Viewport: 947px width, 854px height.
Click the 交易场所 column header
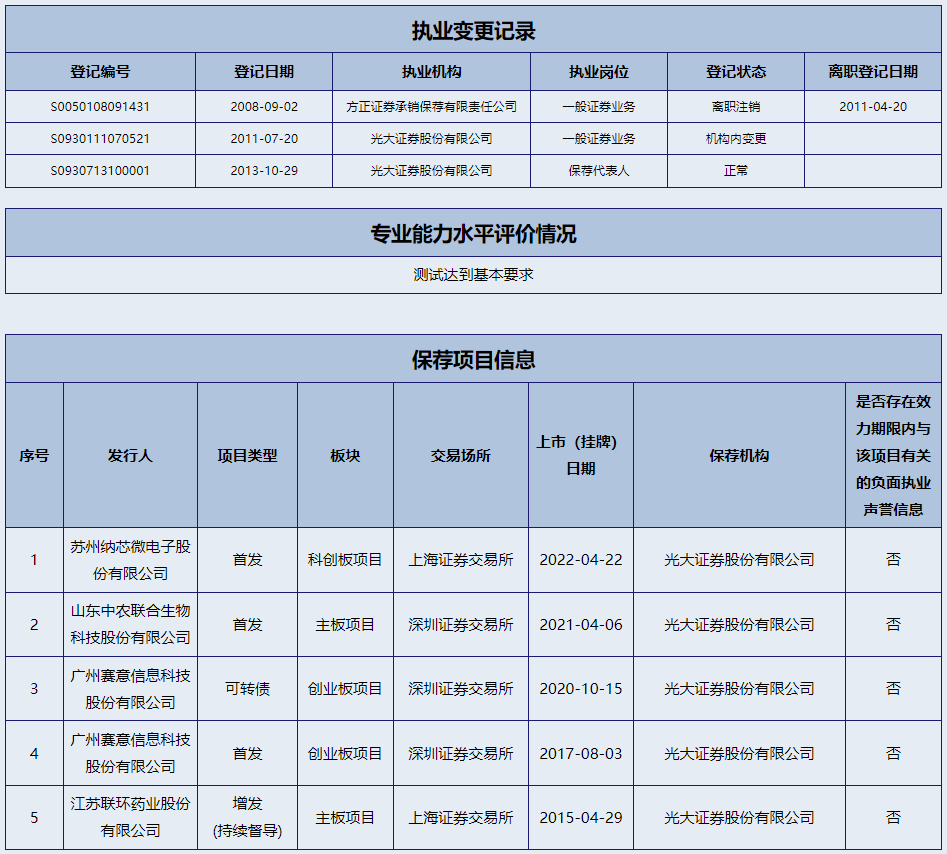point(460,455)
